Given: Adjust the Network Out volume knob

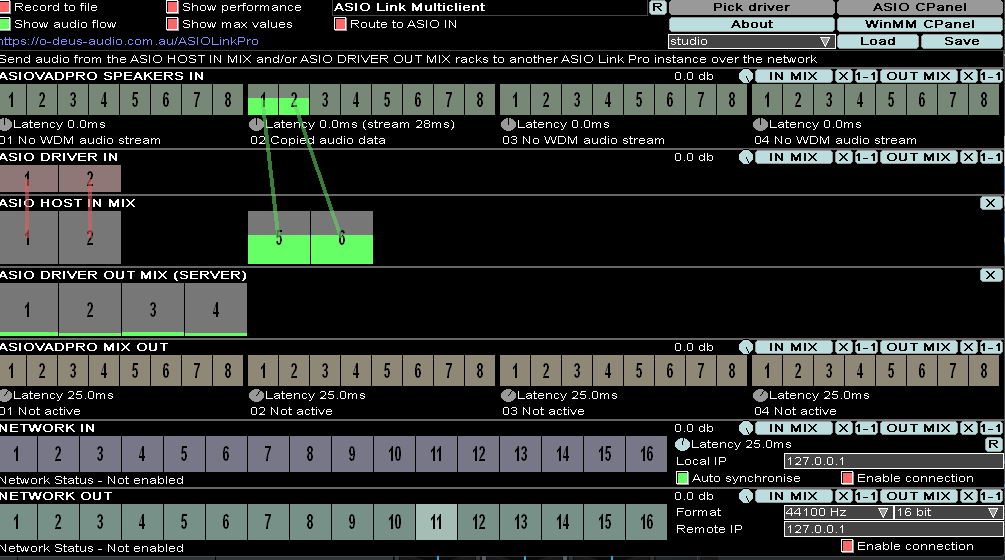Looking at the screenshot, I should (745, 496).
